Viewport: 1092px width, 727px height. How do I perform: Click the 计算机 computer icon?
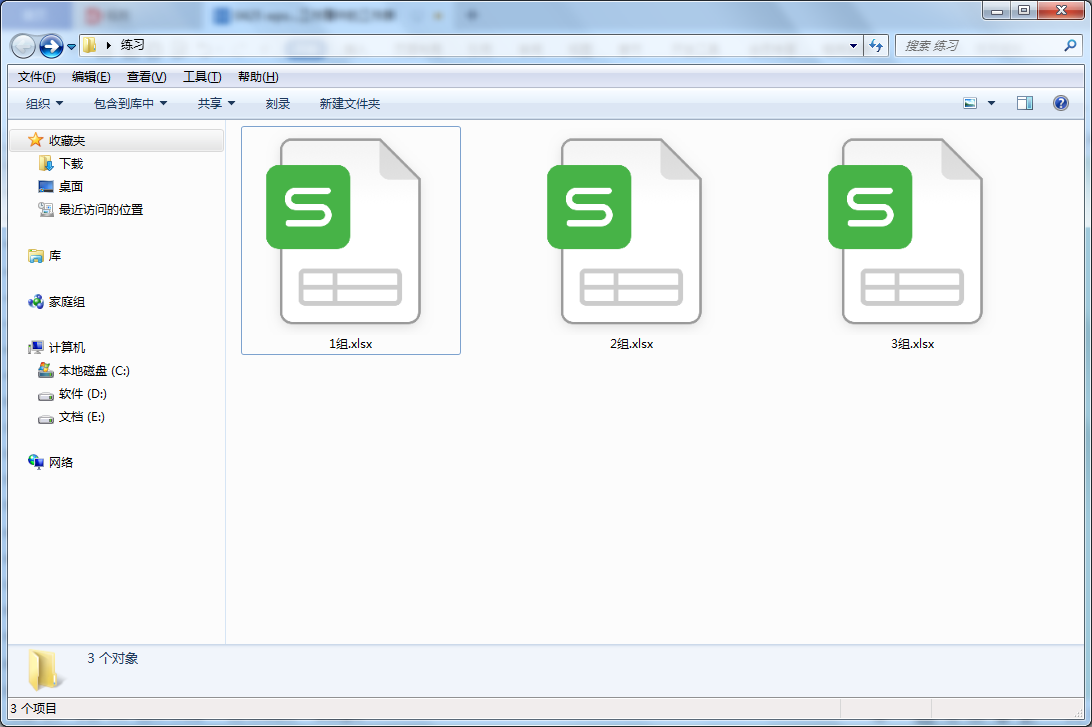click(x=36, y=347)
